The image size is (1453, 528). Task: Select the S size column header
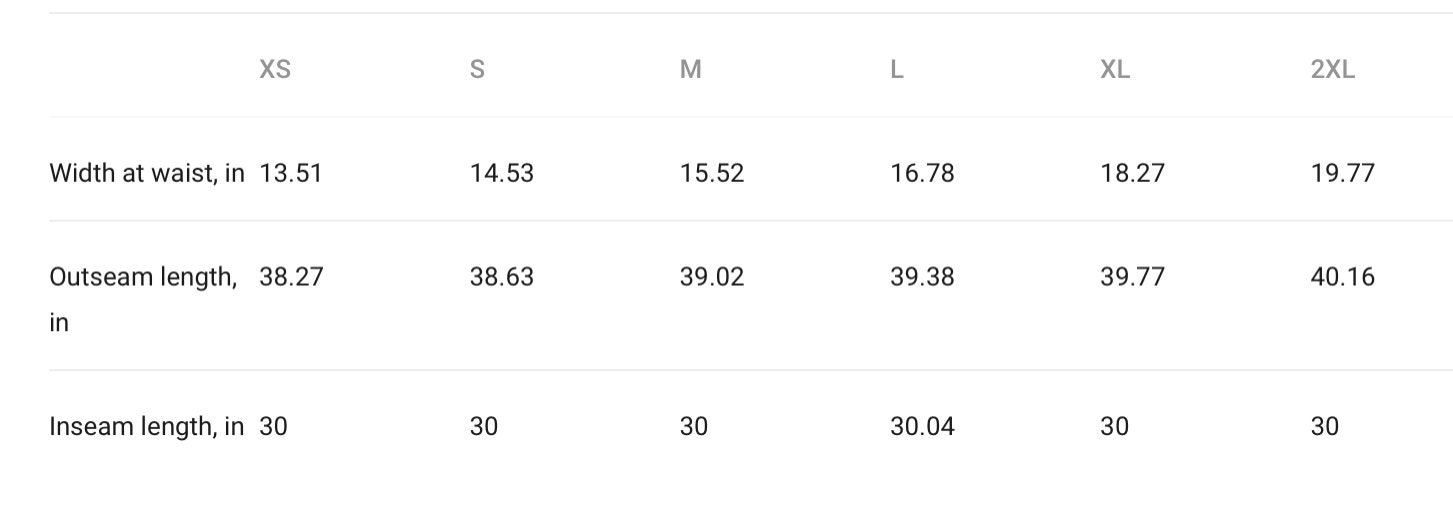pyautogui.click(x=477, y=69)
